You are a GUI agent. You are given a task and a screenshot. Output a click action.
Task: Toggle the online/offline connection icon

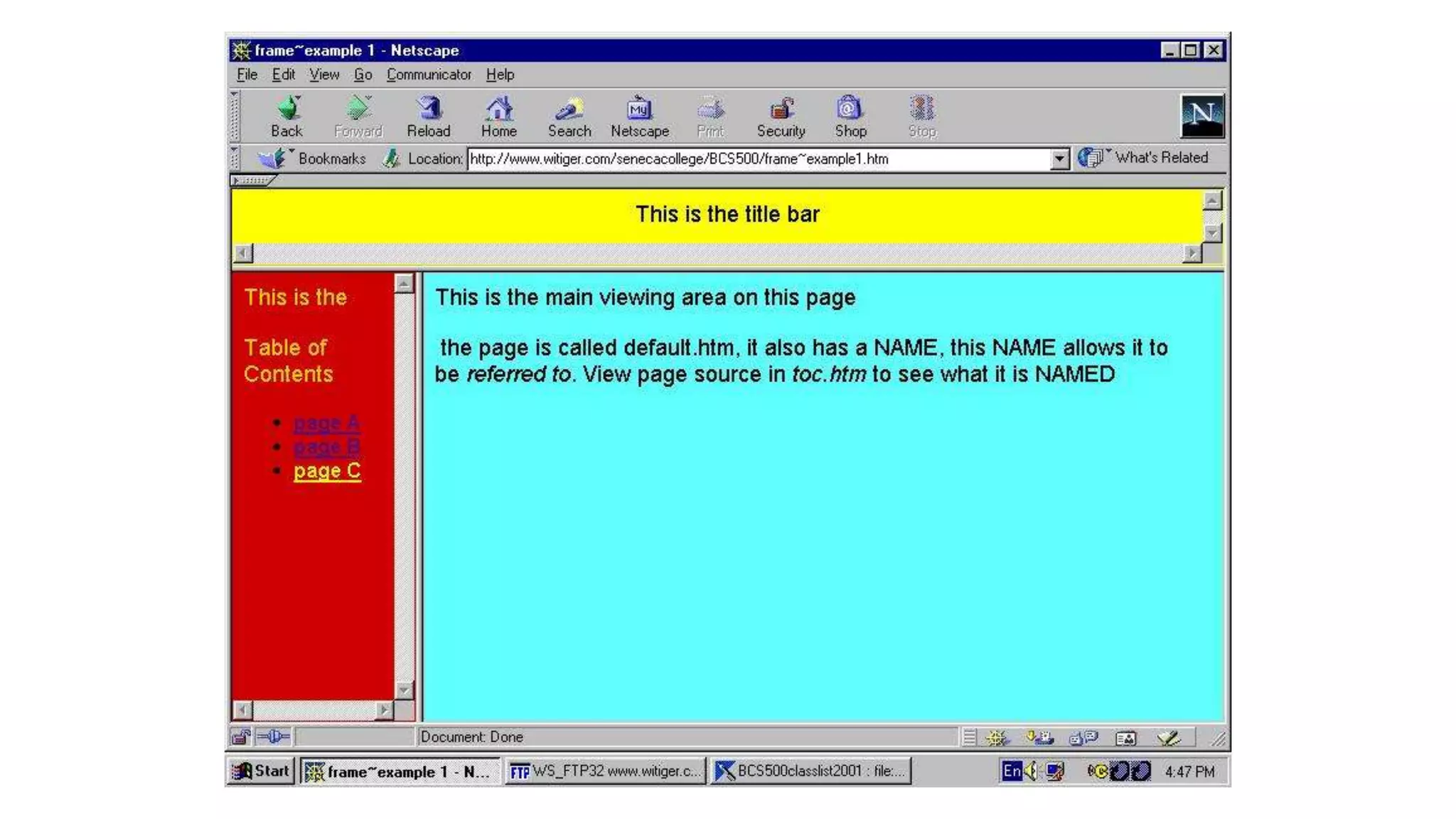tap(273, 737)
